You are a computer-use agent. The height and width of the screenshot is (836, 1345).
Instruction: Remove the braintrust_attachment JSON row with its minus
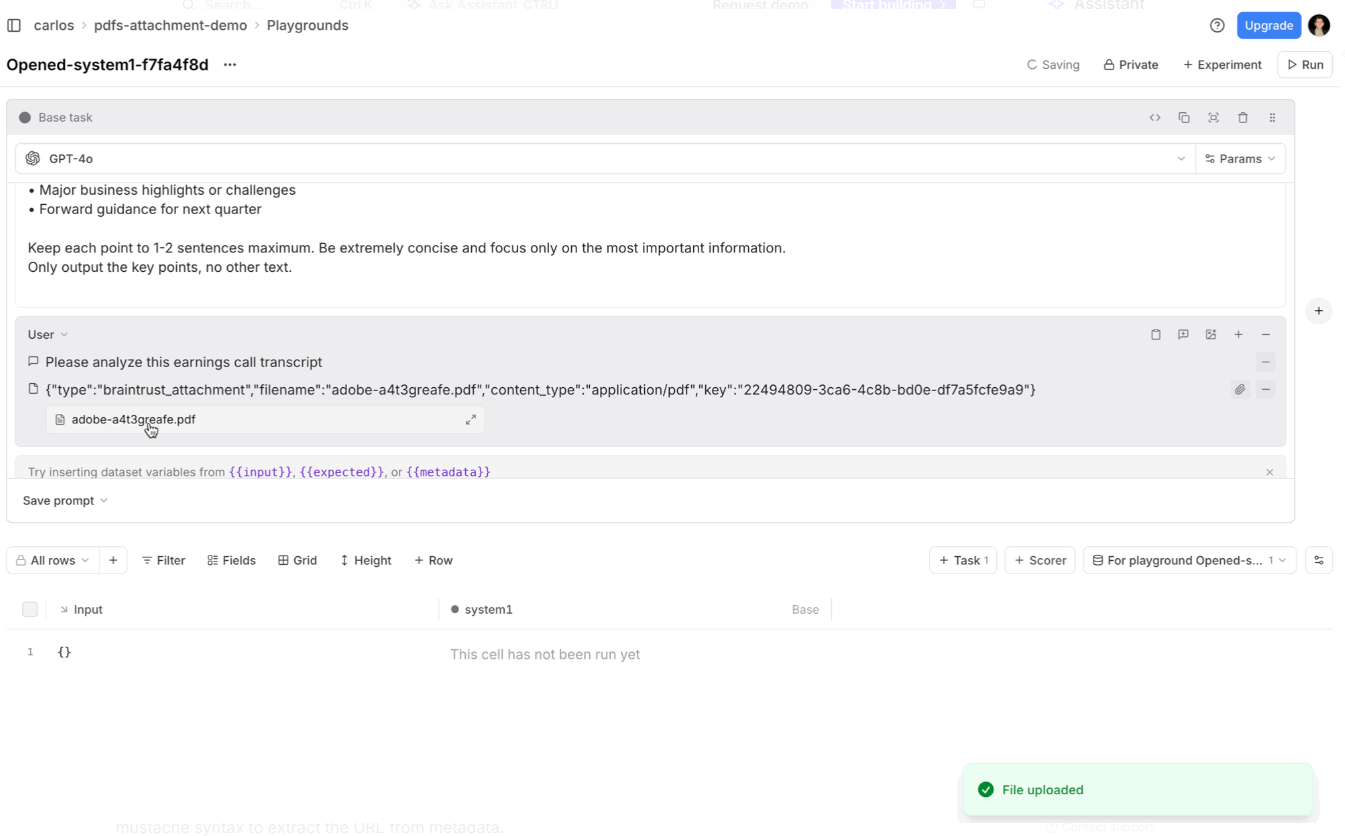point(1266,390)
